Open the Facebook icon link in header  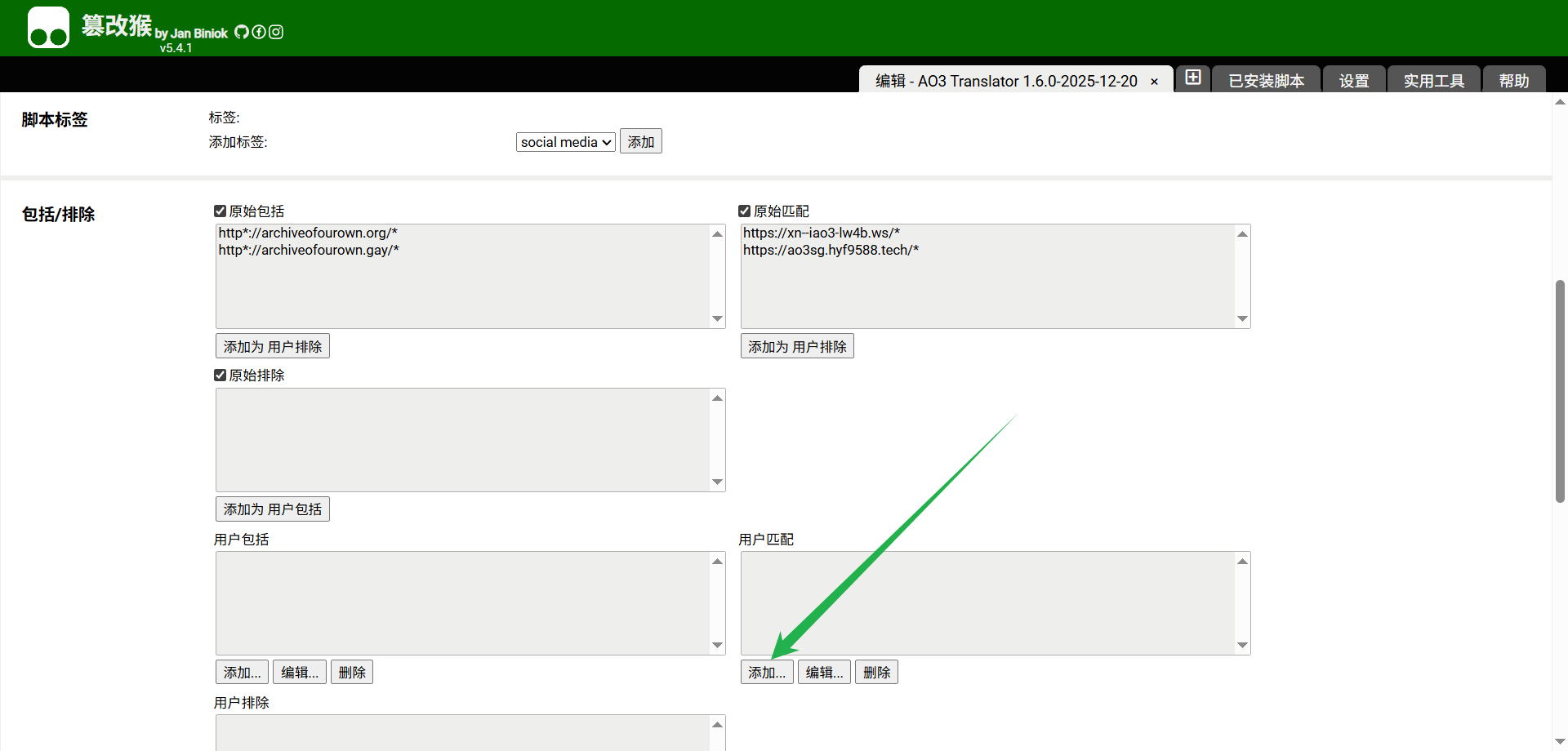point(259,32)
